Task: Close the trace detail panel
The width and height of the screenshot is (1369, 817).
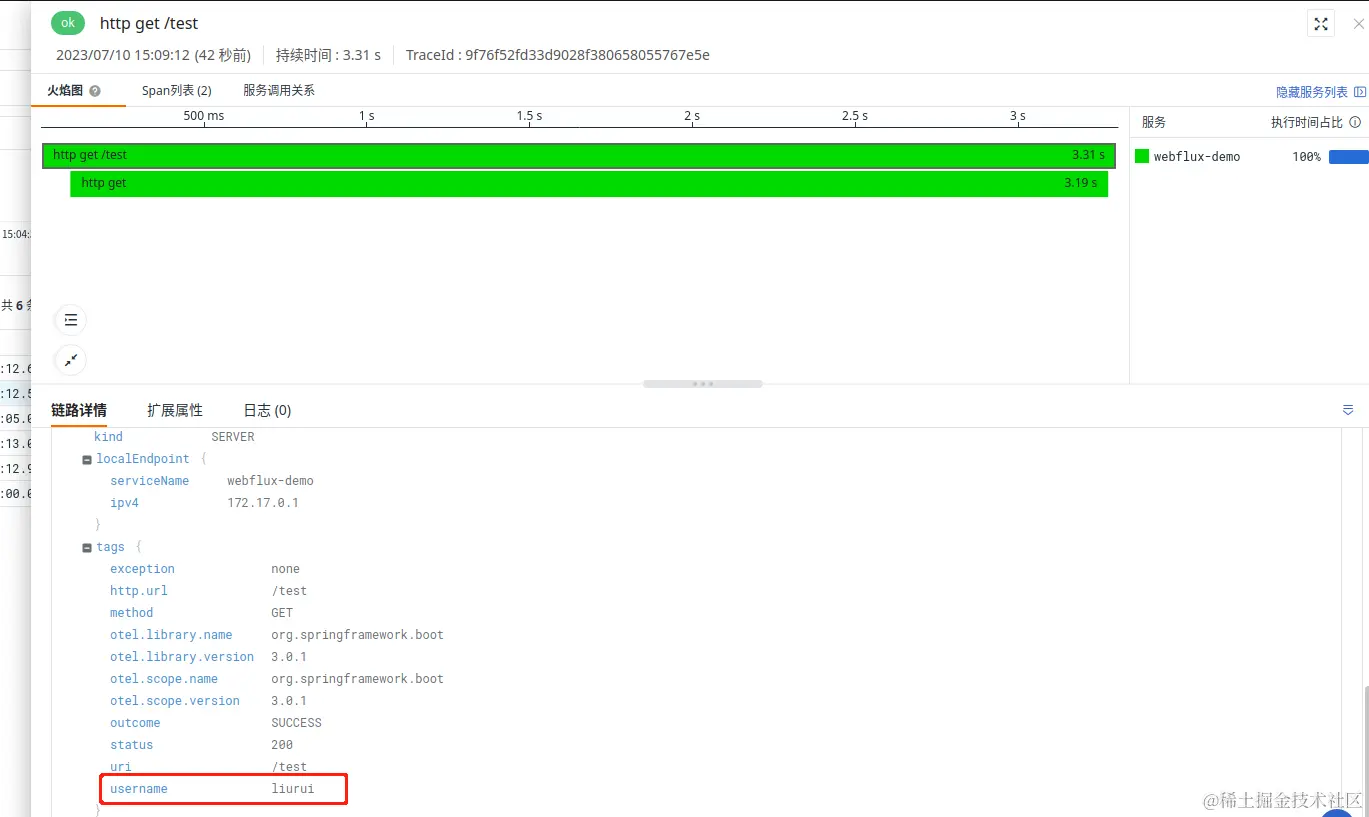Action: tap(1358, 24)
